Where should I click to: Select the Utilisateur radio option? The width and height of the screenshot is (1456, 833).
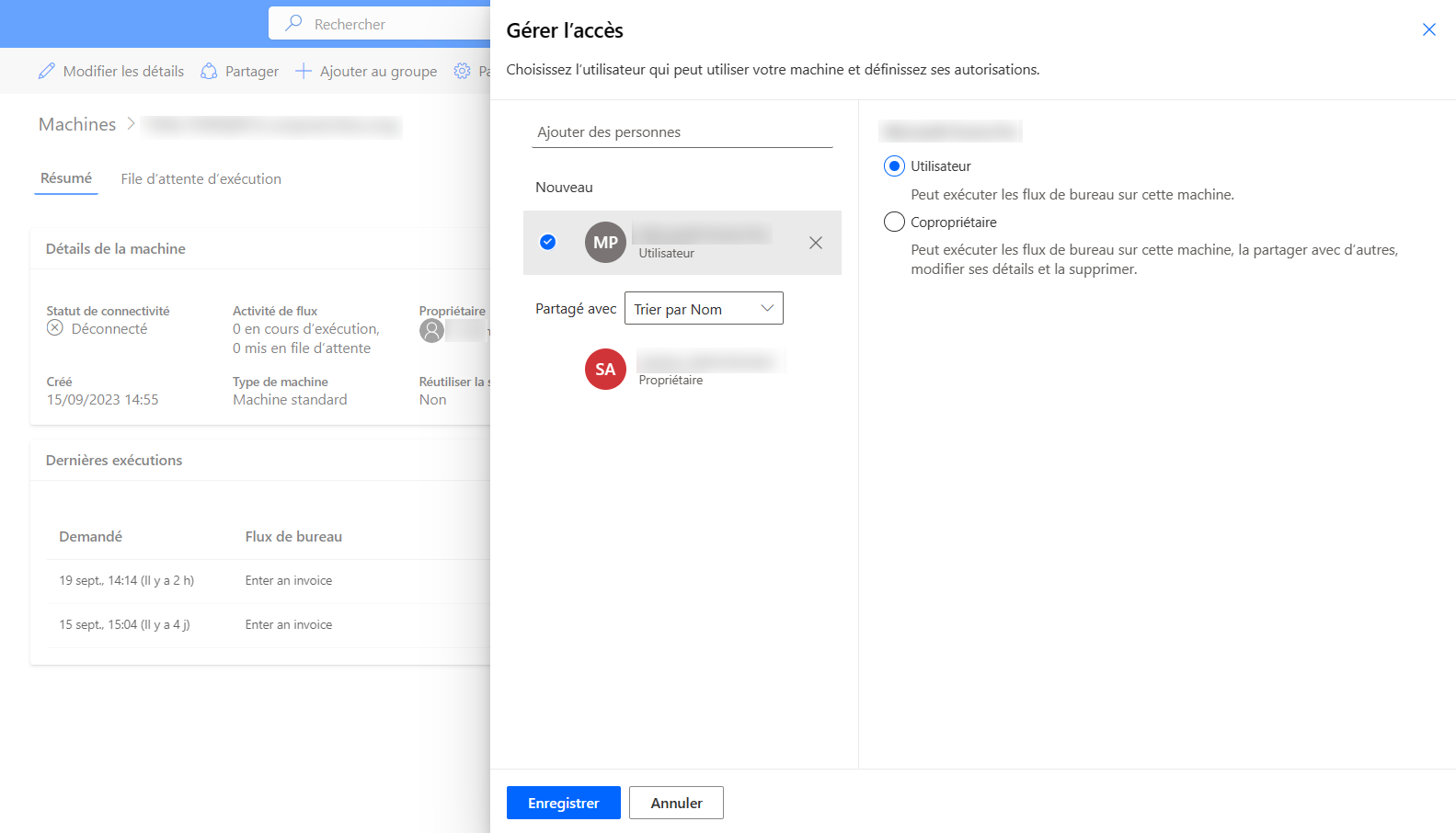[x=894, y=166]
